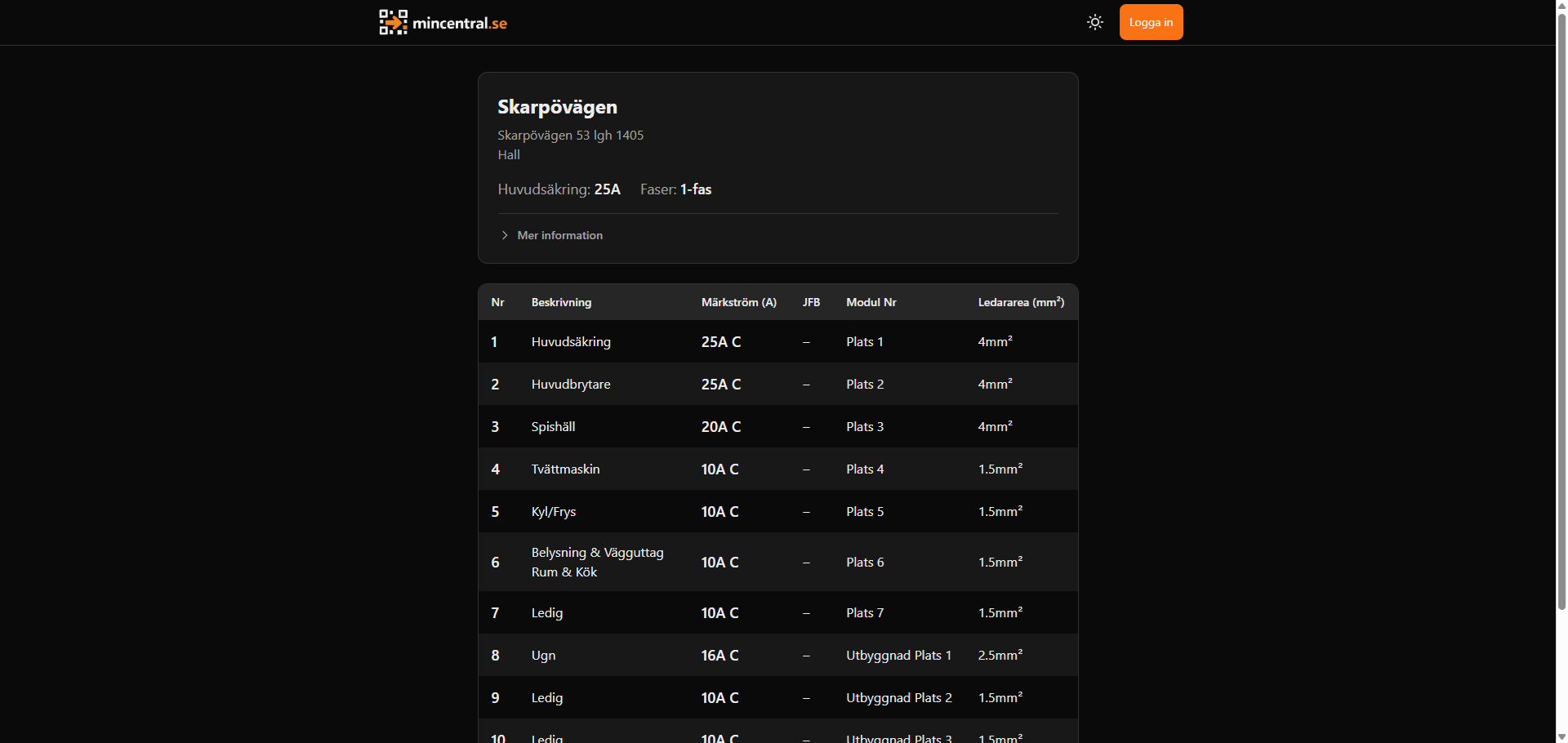Select the Ugn row description
The width and height of the screenshot is (1568, 743).
pos(543,656)
